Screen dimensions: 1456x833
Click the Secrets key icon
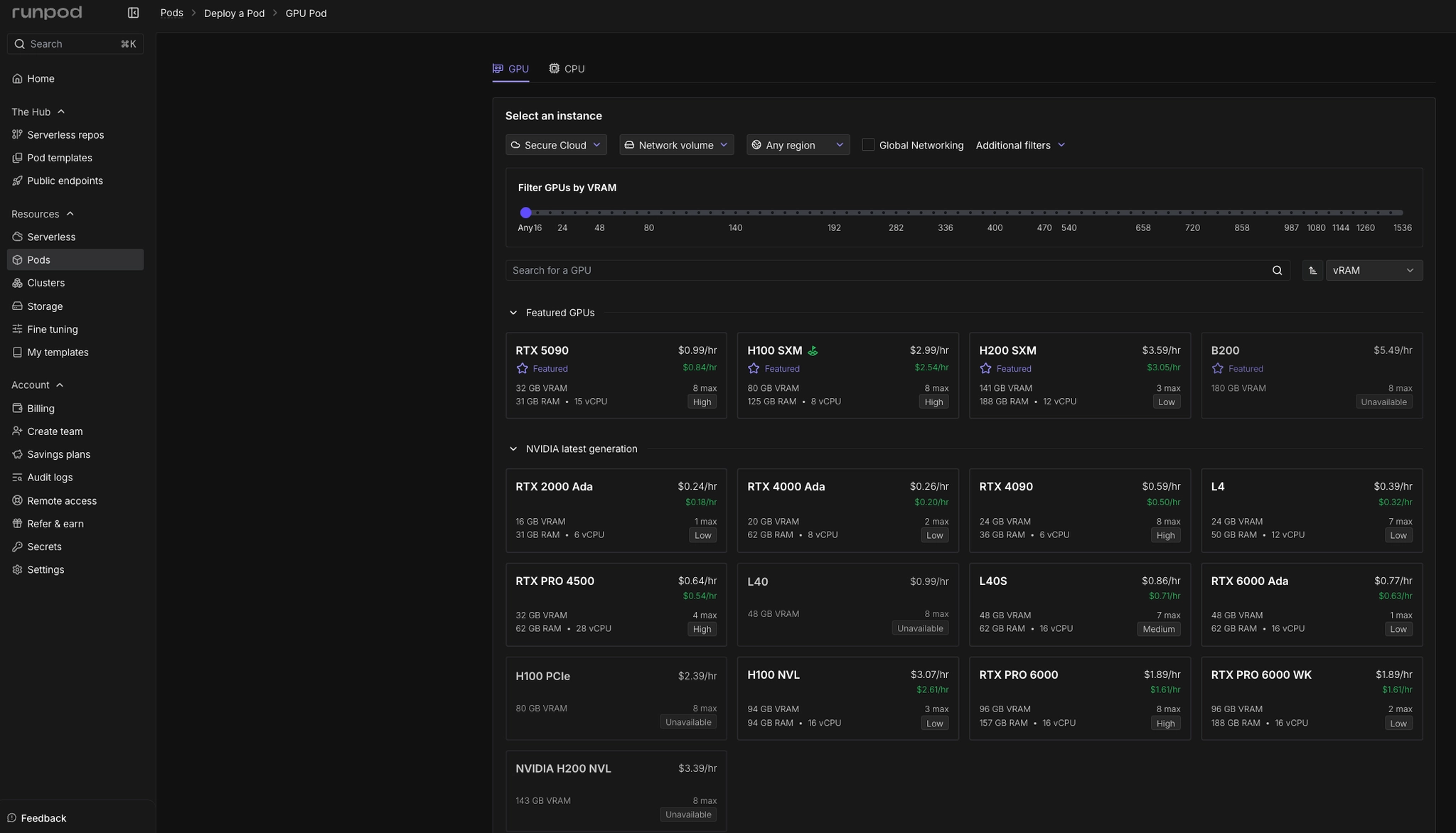17,547
